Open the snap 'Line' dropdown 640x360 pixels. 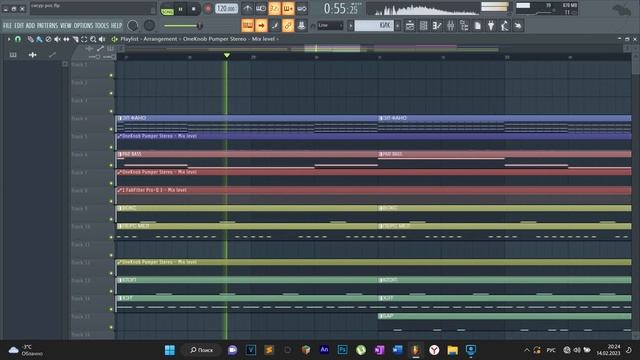[x=330, y=25]
